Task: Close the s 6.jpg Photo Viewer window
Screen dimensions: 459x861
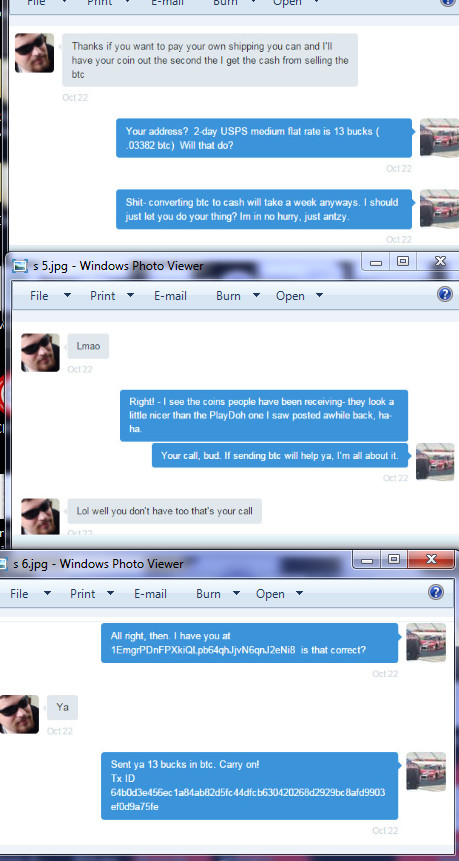Action: tap(432, 559)
